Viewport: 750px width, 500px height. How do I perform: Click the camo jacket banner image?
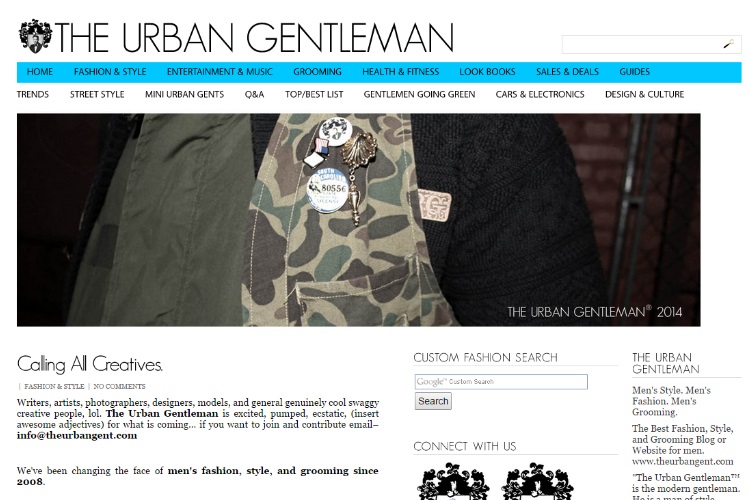[x=359, y=220]
